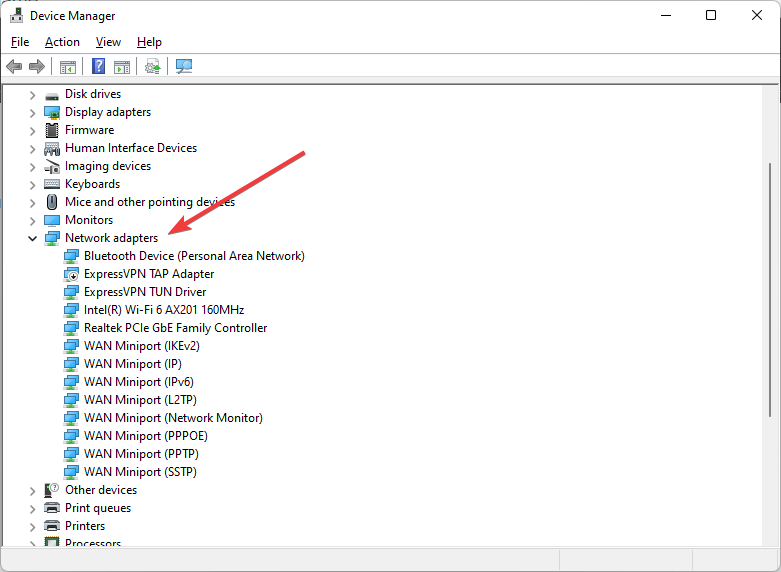This screenshot has width=781, height=572.
Task: Collapse the Network adapters node
Action: (x=32, y=238)
